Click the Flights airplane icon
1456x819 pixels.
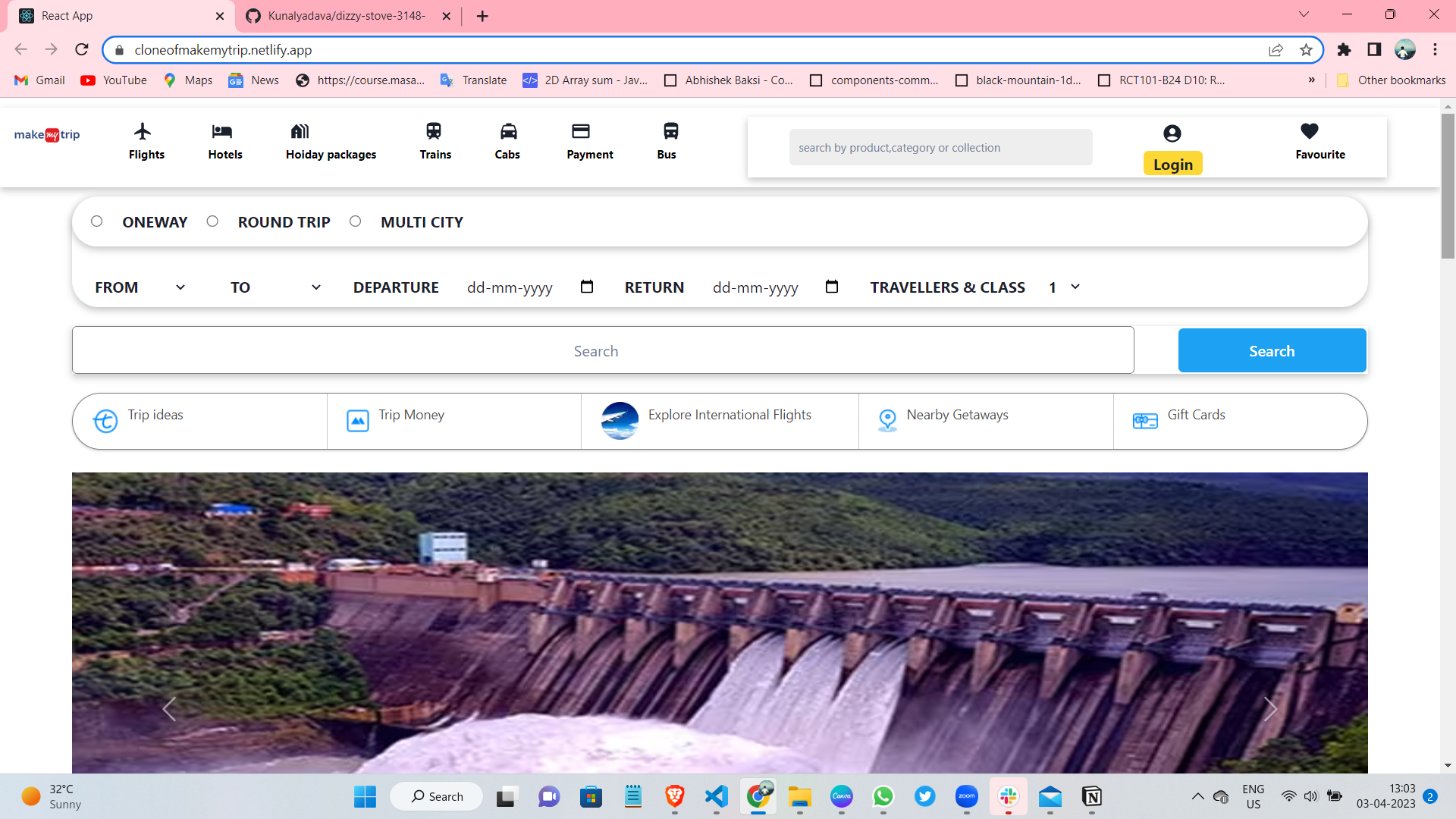coord(143,132)
